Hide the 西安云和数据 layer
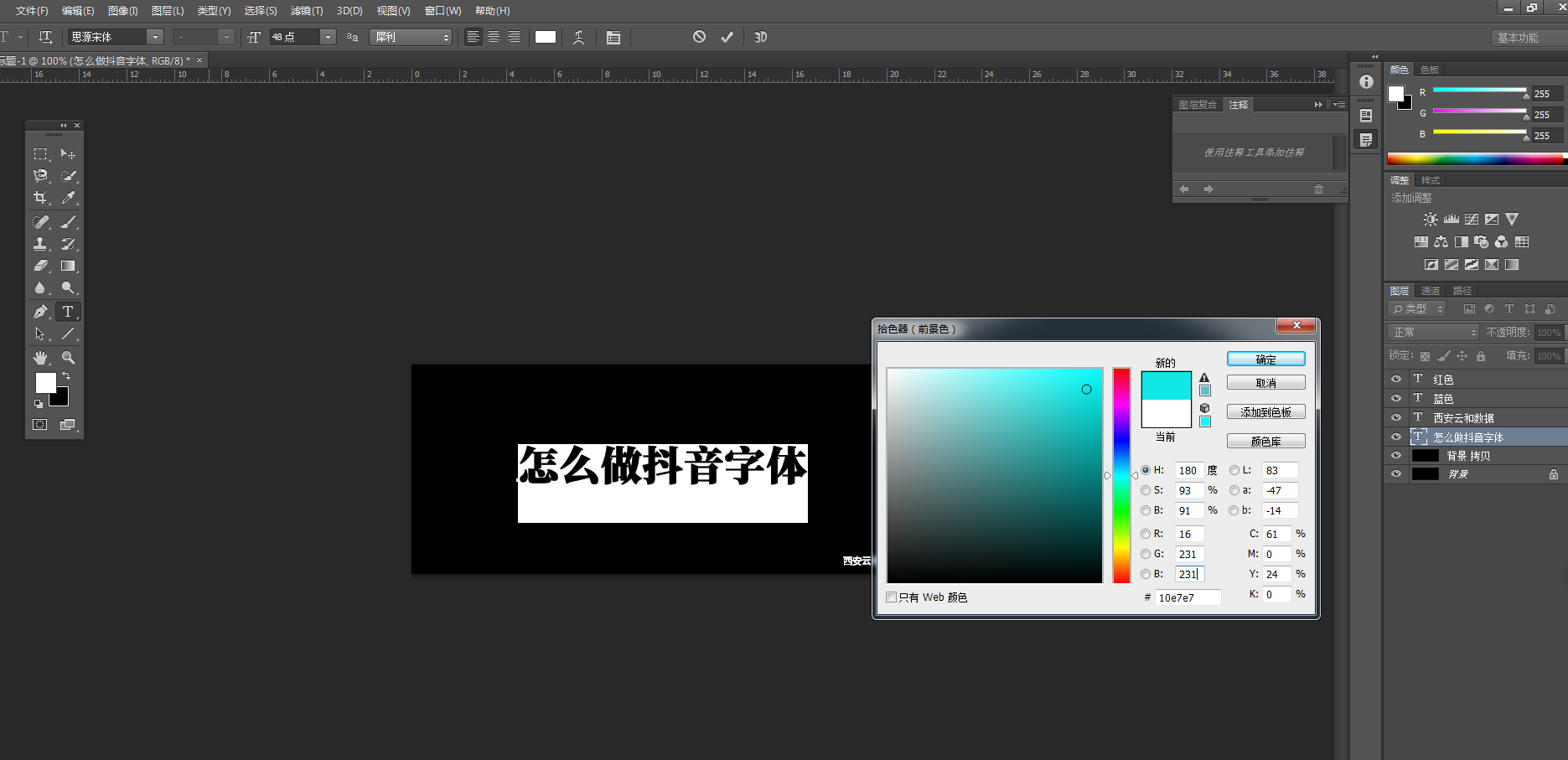Image resolution: width=1568 pixels, height=760 pixels. (x=1396, y=417)
